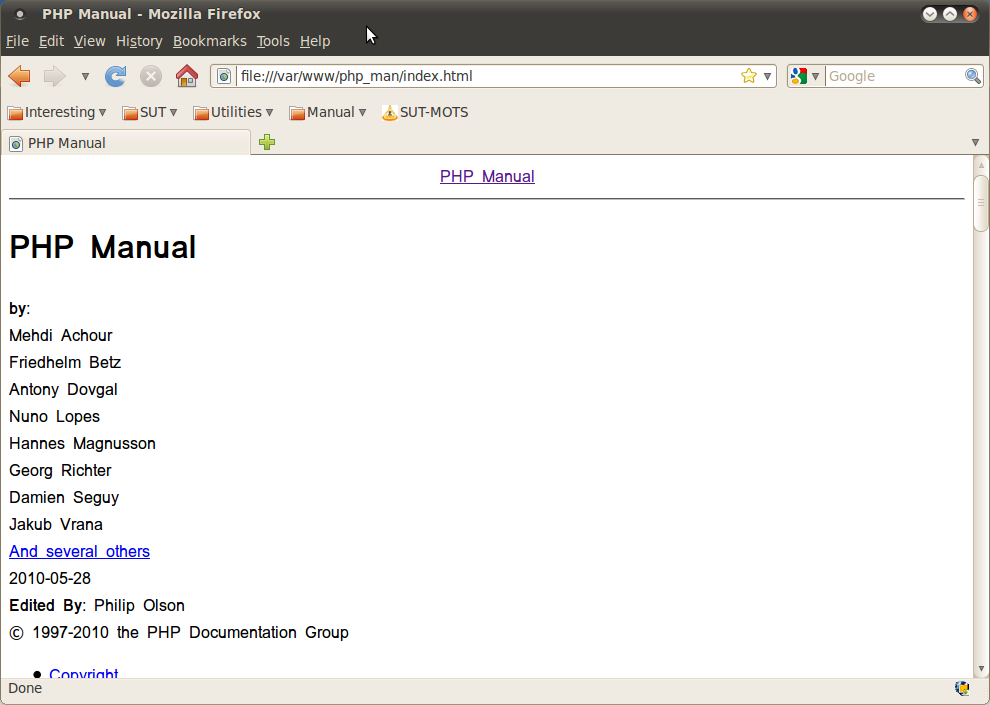Open the View menu
Viewport: 990px width, 705px height.
coord(90,41)
